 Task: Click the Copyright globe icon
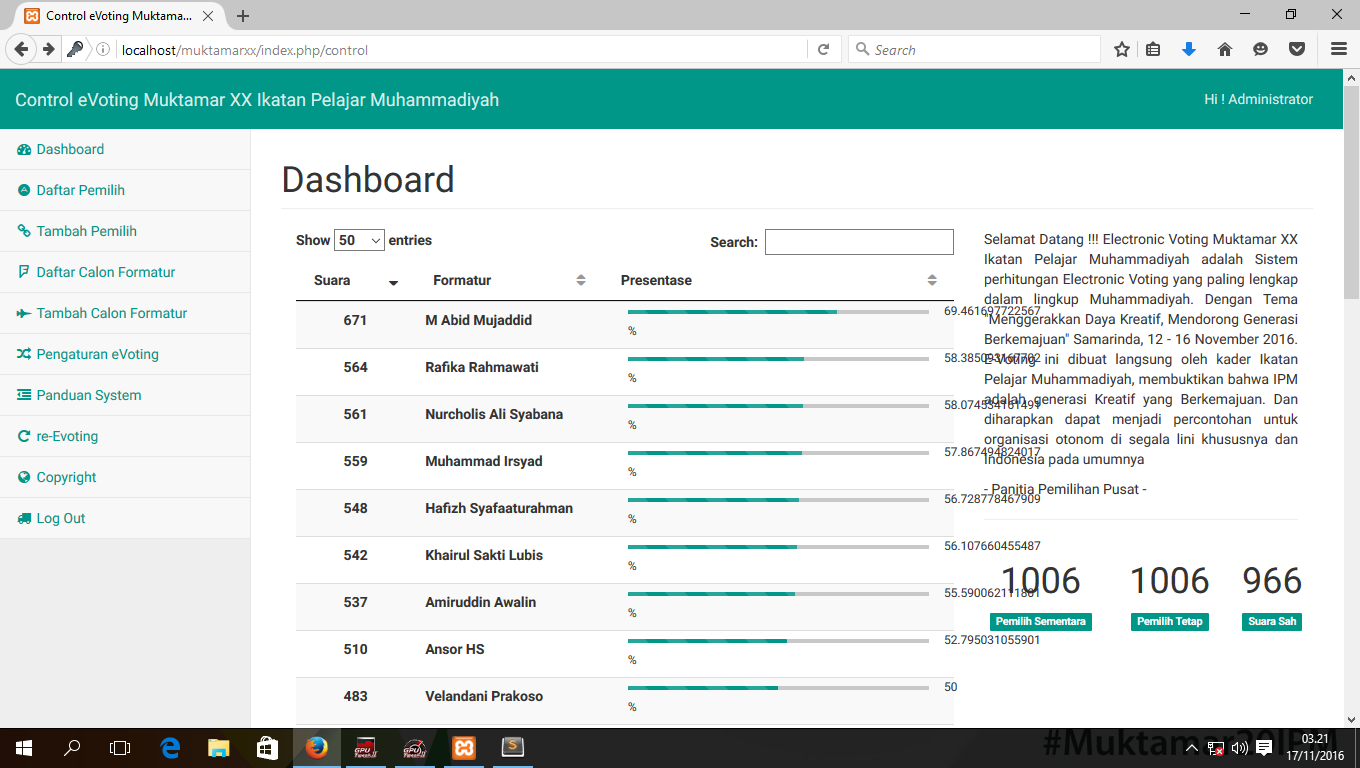coord(24,477)
